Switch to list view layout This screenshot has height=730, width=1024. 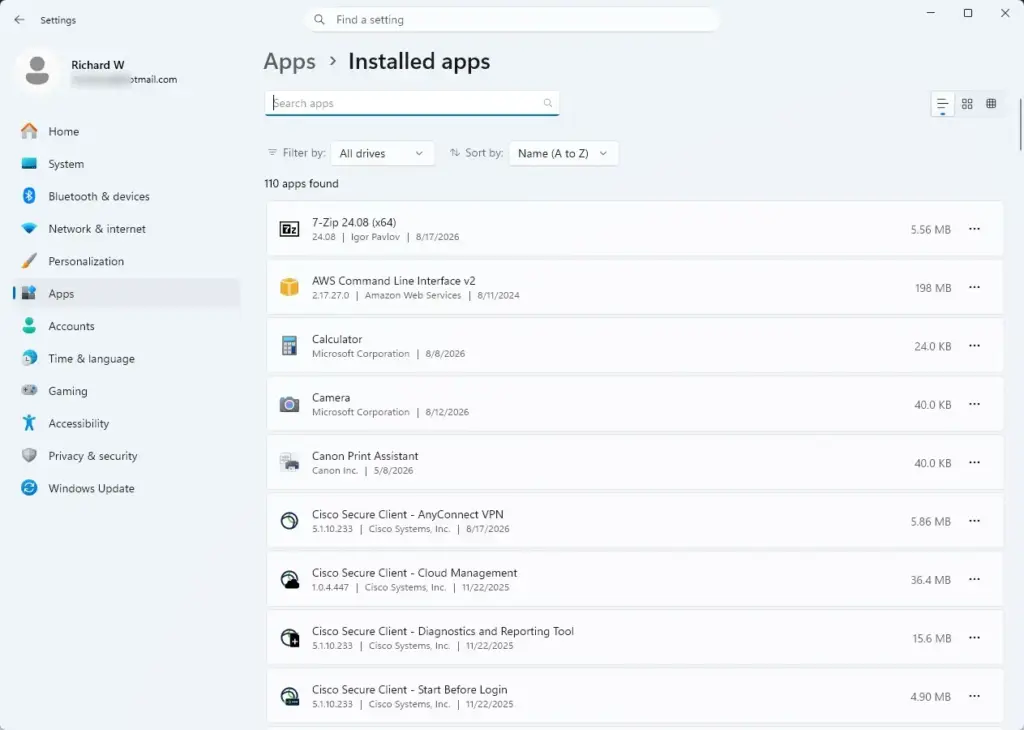942,104
